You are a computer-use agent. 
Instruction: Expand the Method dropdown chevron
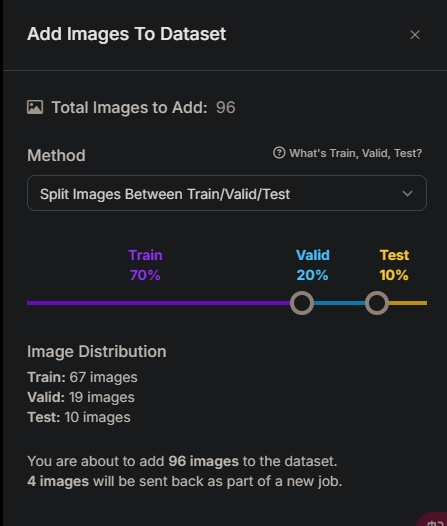(x=407, y=193)
